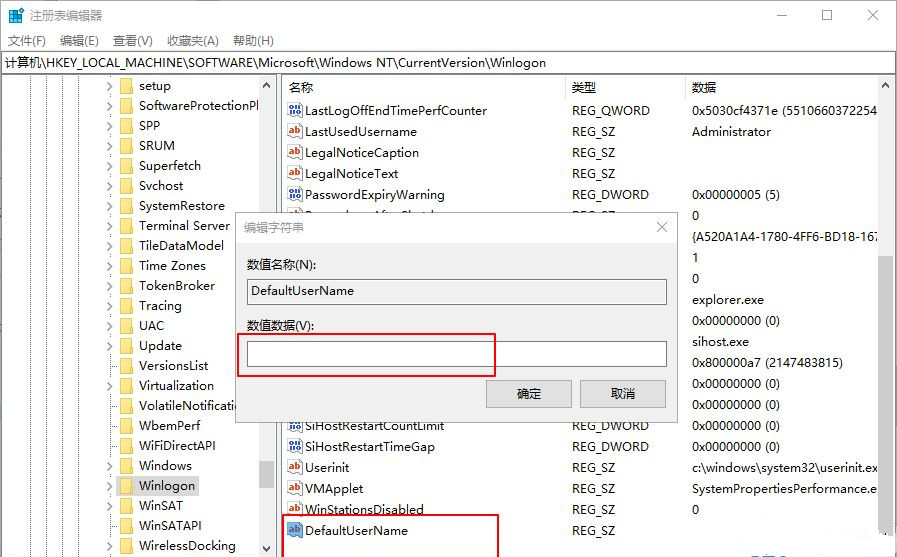Select the LegalNoticeCaption value icon
897x557 pixels.
coord(295,153)
